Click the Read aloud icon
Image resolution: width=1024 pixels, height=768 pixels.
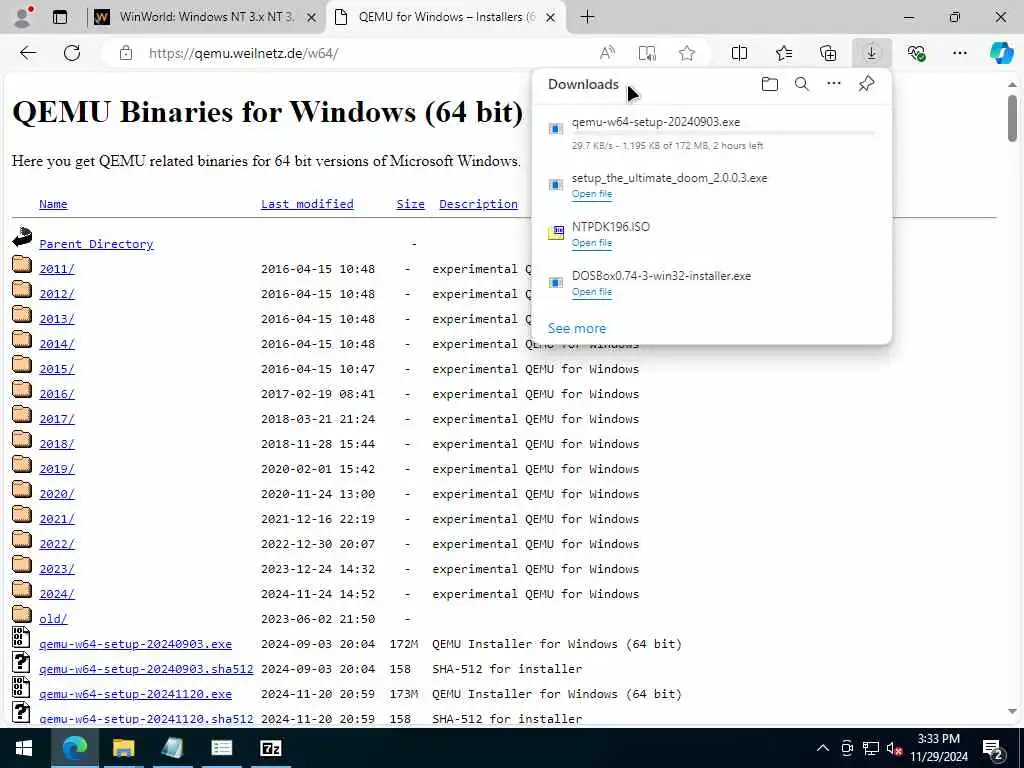[x=607, y=53]
